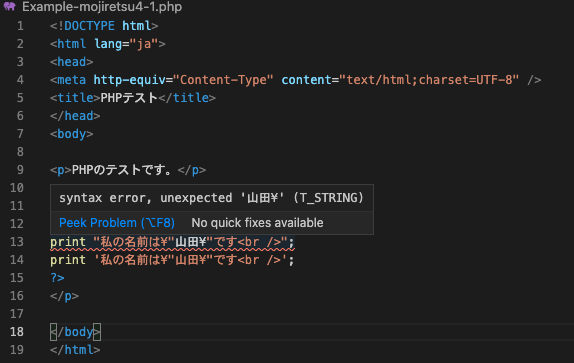574x363 pixels.
Task: Click the closing /html tag
Action: [x=75, y=350]
